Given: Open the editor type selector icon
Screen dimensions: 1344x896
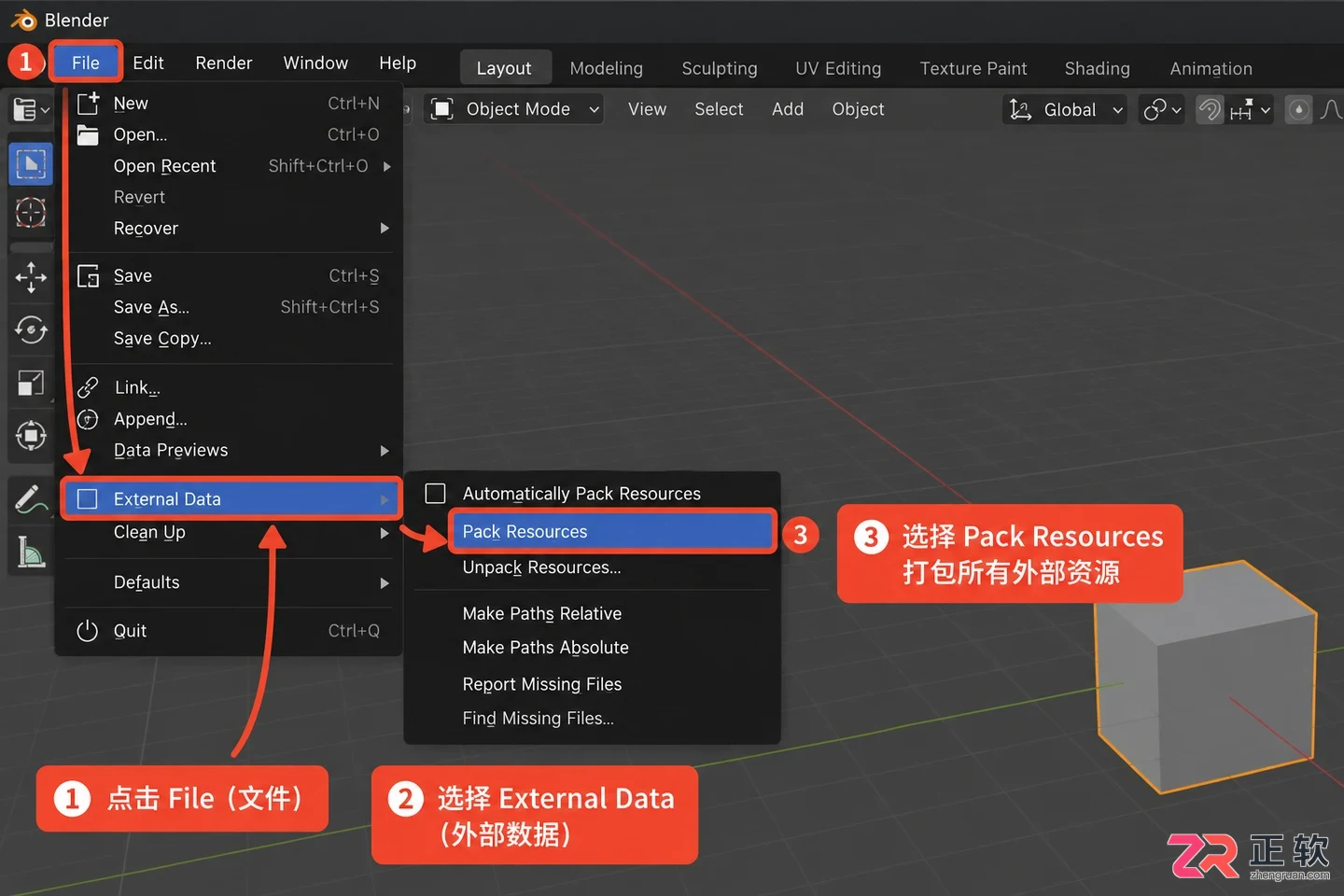Looking at the screenshot, I should point(31,109).
